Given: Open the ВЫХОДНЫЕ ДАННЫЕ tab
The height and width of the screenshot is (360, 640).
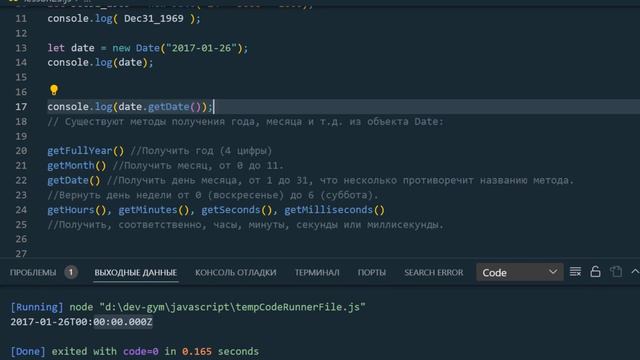Looking at the screenshot, I should tap(136, 273).
